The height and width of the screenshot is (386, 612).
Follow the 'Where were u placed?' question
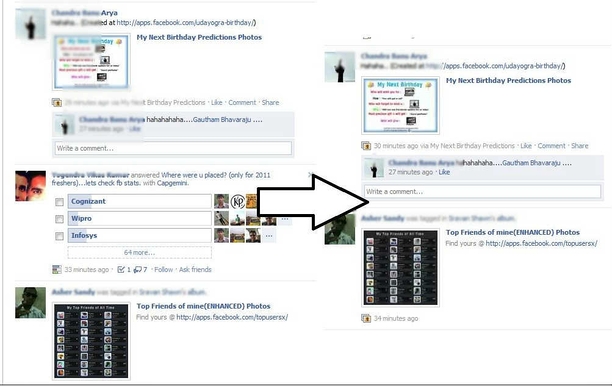click(164, 269)
